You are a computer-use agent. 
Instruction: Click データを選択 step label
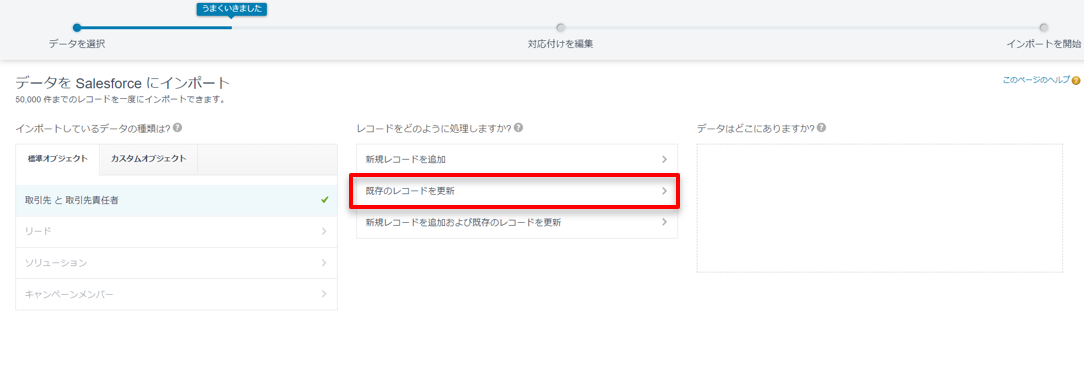point(77,44)
